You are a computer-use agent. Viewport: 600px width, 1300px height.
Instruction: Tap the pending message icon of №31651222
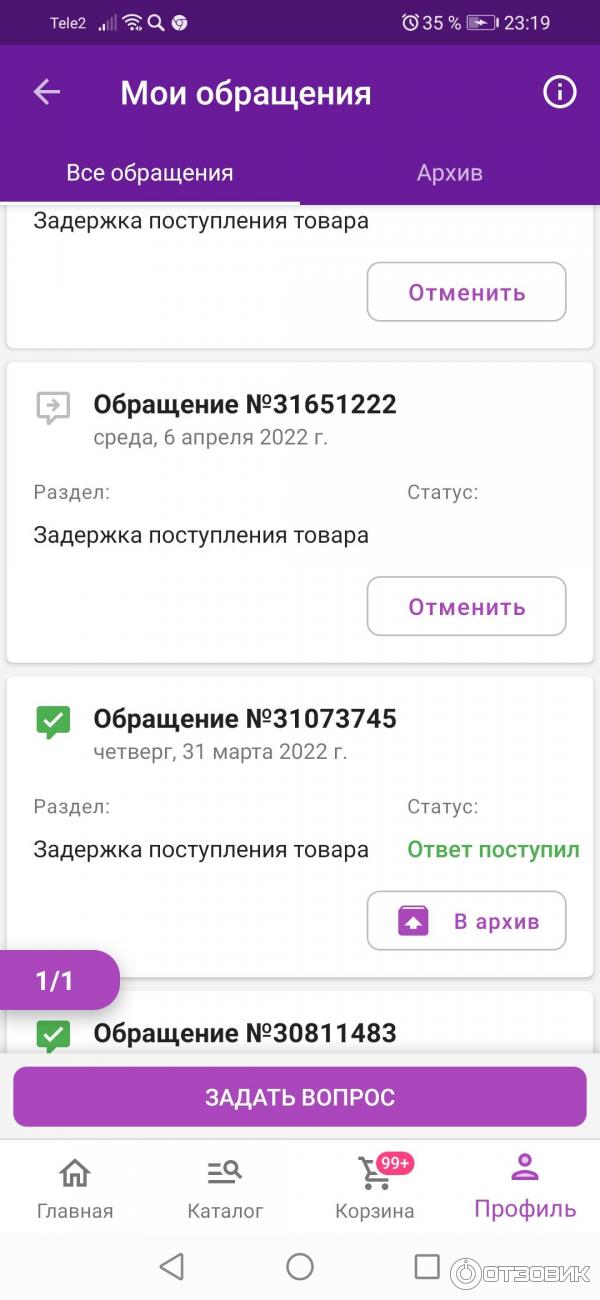pos(53,407)
